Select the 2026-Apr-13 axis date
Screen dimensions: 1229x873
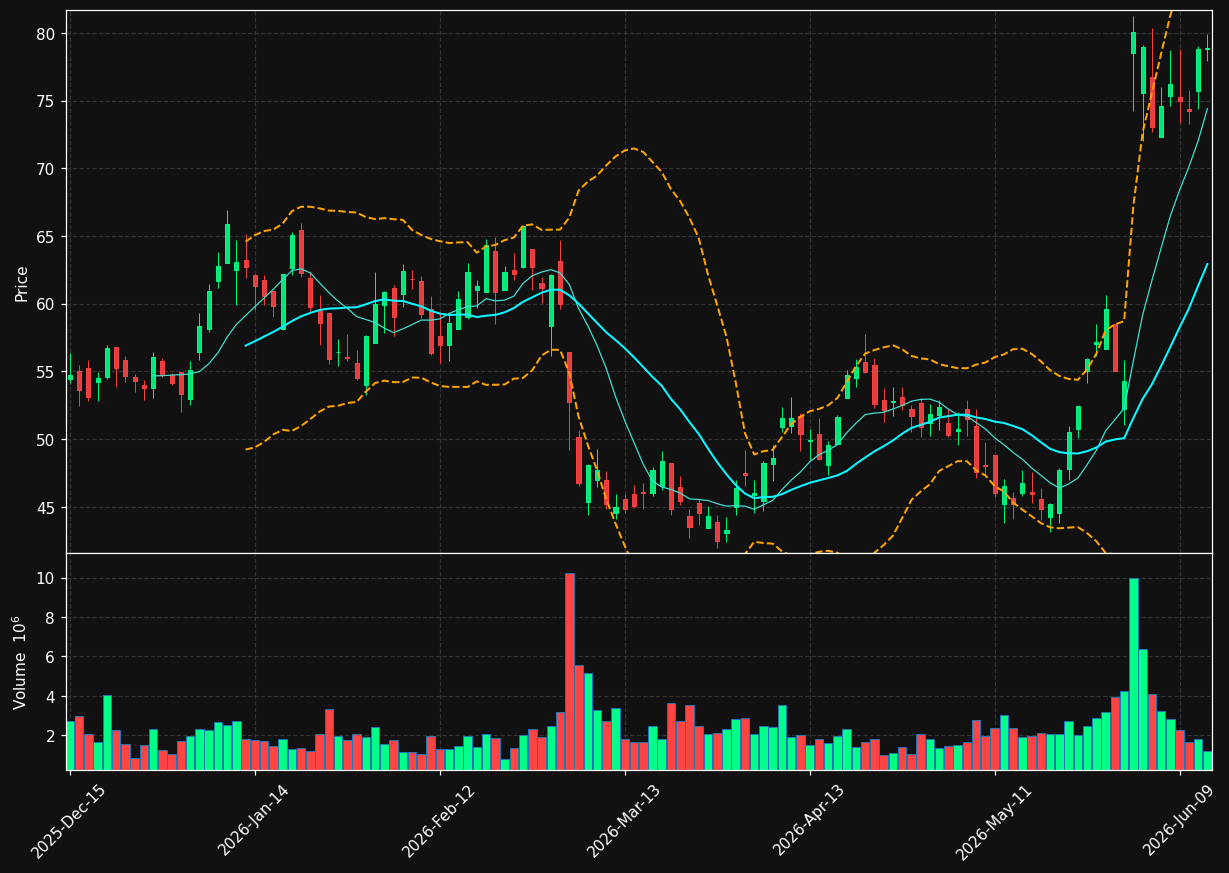809,821
